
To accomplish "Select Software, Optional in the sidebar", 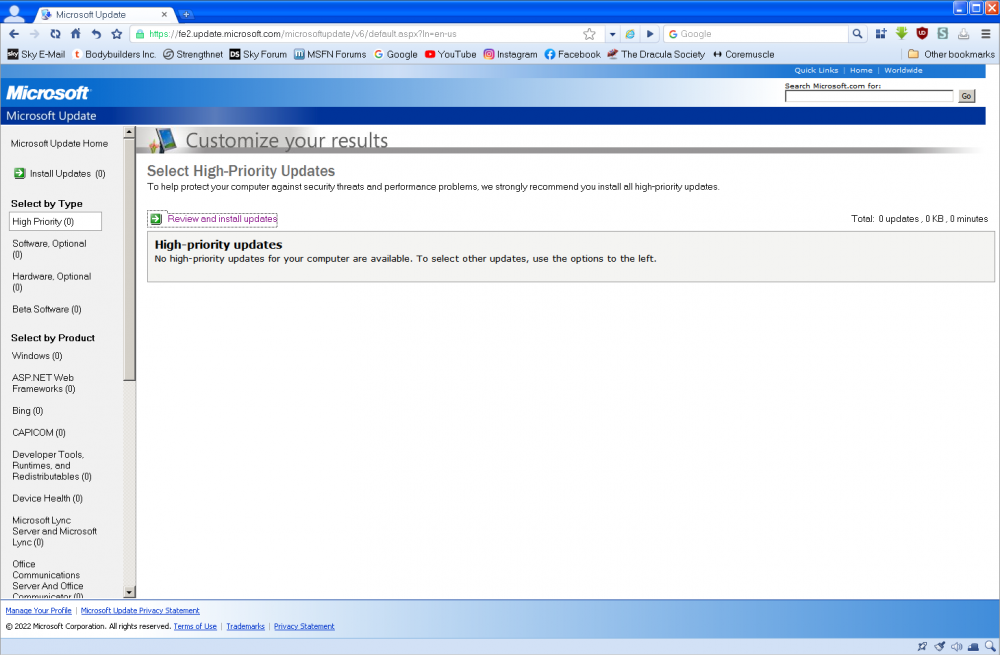I will [49, 244].
